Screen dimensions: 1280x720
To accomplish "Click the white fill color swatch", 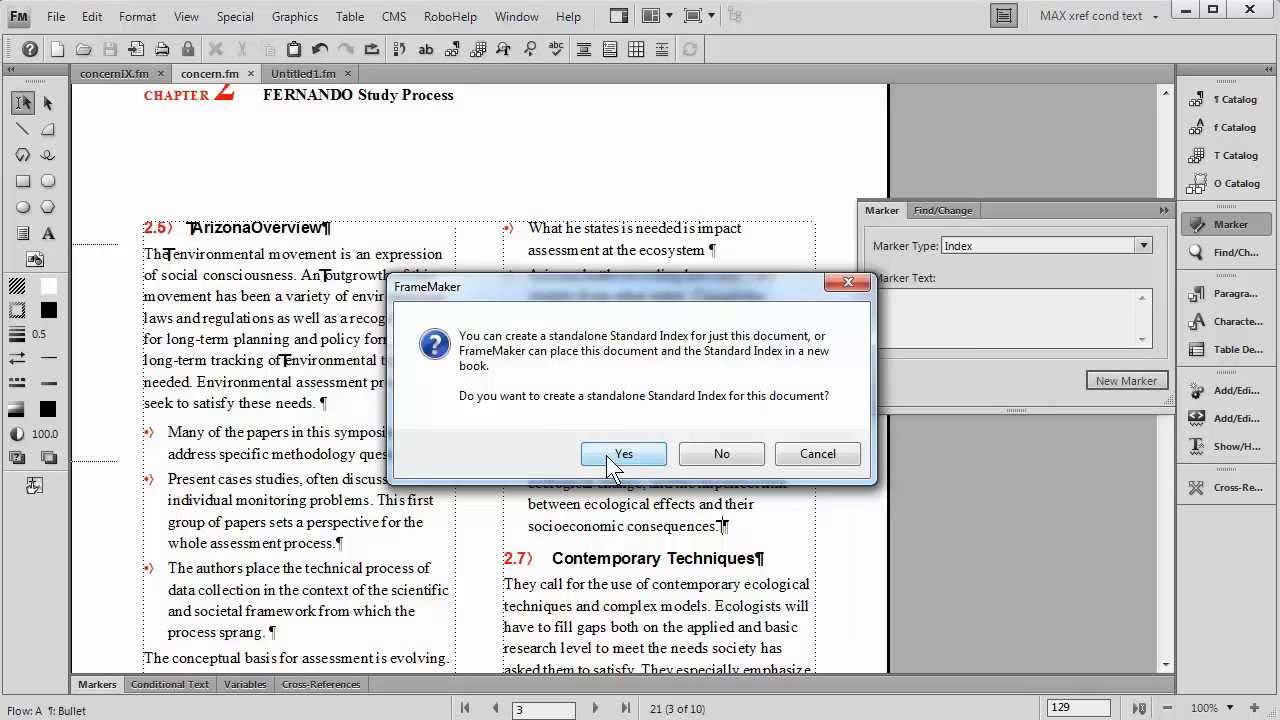I will point(48,286).
